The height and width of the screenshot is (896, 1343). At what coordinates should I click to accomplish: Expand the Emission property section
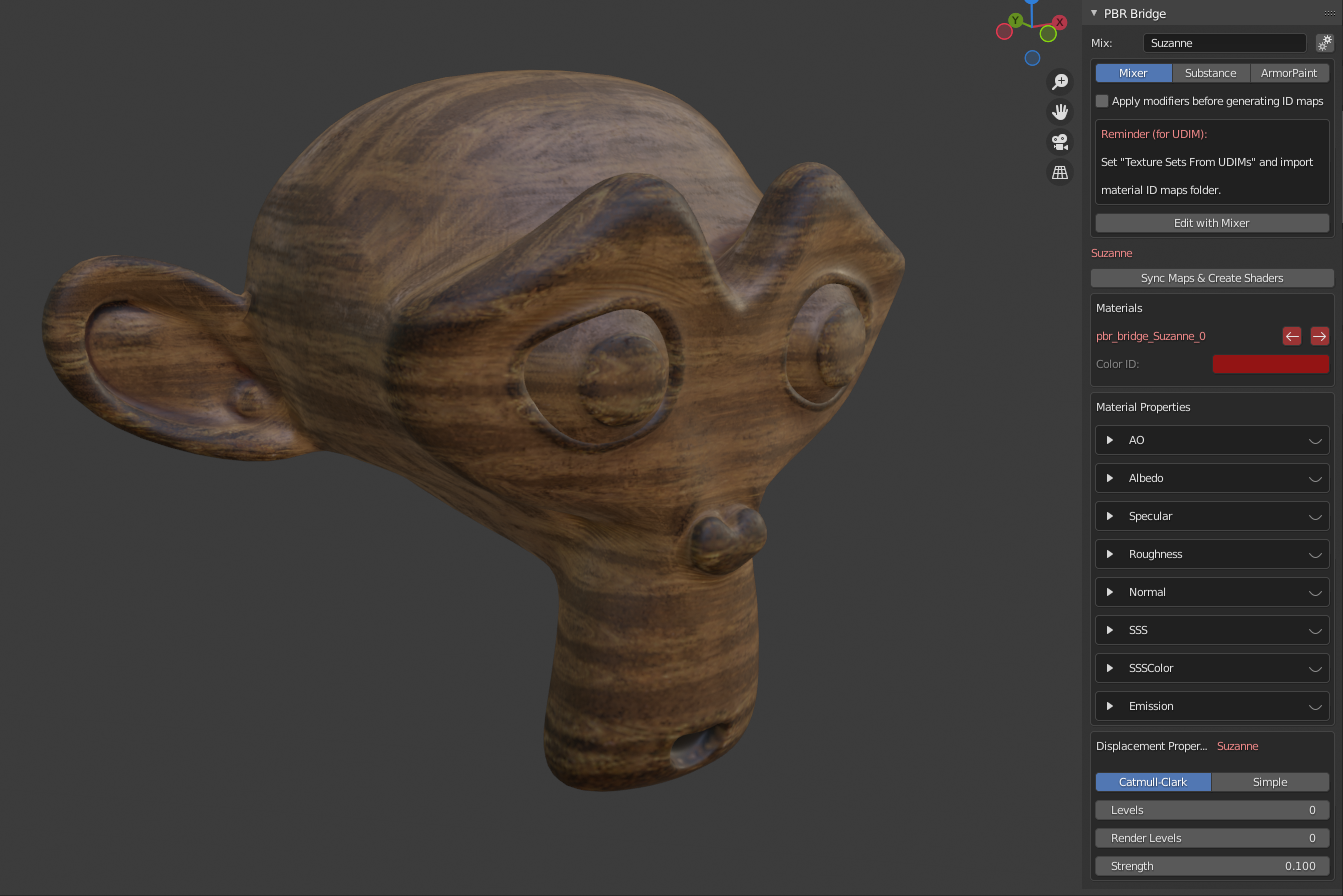coord(1110,706)
